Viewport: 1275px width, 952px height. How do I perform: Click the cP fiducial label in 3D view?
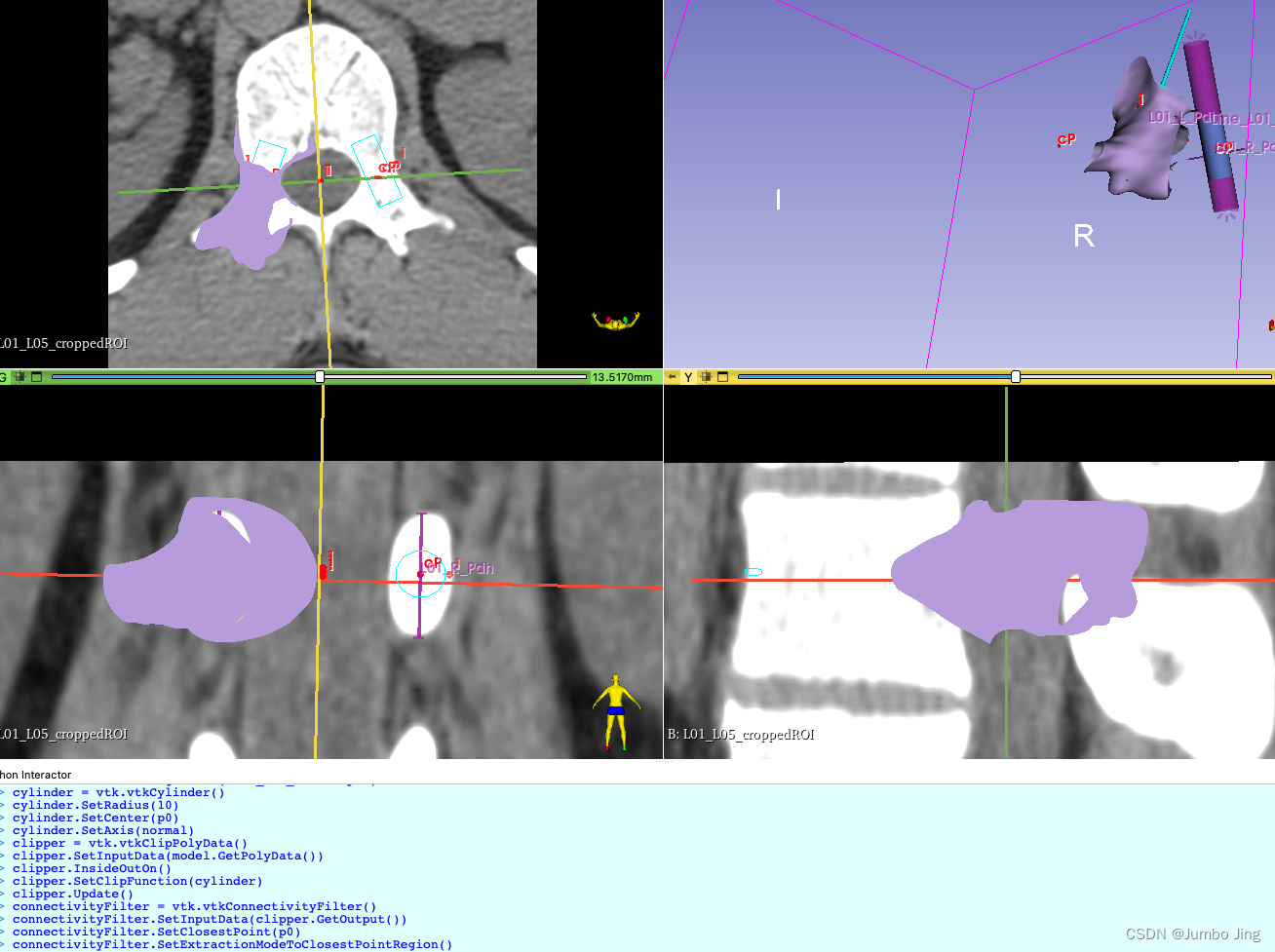point(1066,140)
